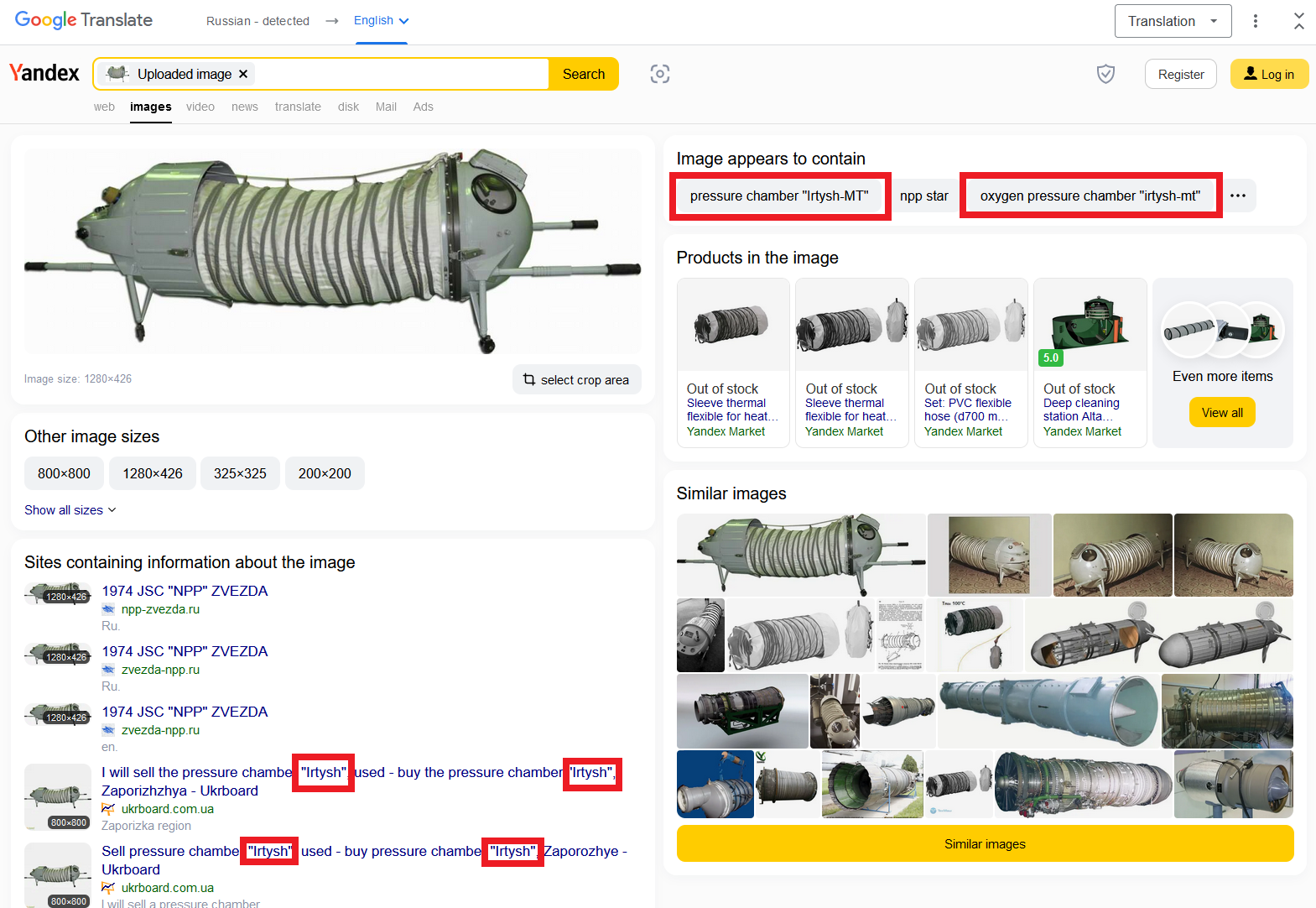Image resolution: width=1316 pixels, height=908 pixels.
Task: Switch to the news tab
Action: click(x=245, y=107)
